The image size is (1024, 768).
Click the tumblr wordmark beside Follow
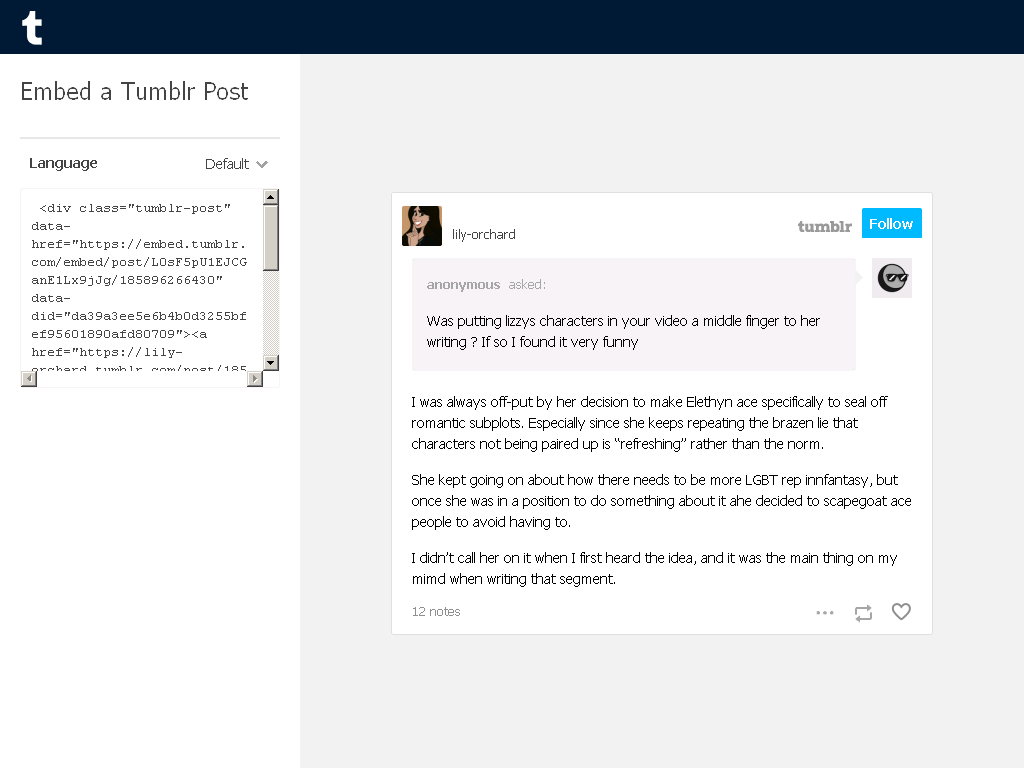[824, 227]
